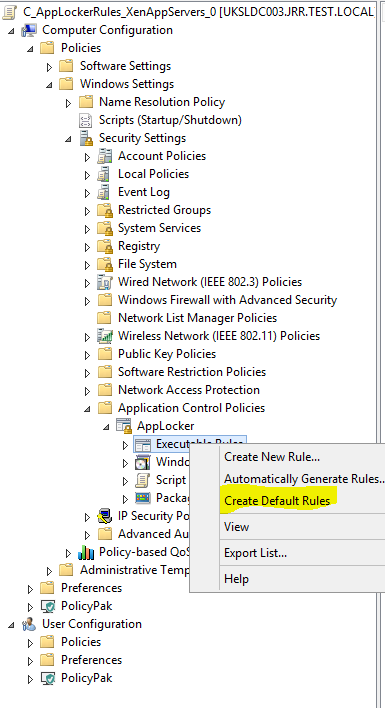
Task: Click the Security Settings lock icon
Action: [85, 138]
